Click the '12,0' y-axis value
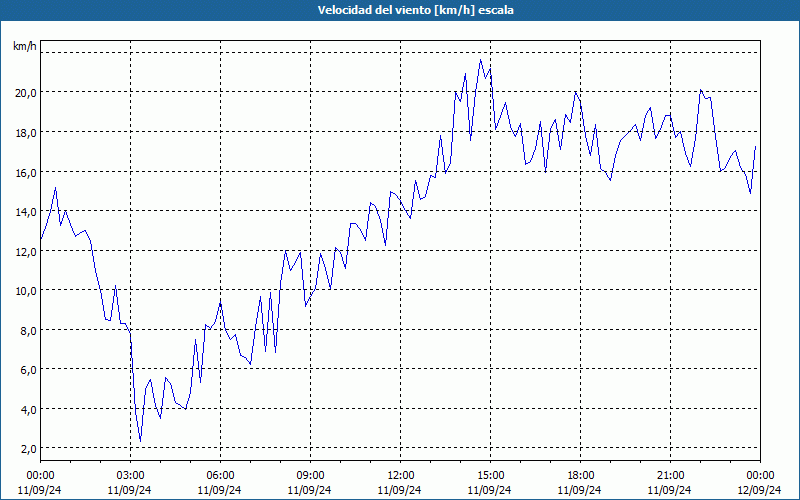The height and width of the screenshot is (500, 800). (x=26, y=252)
